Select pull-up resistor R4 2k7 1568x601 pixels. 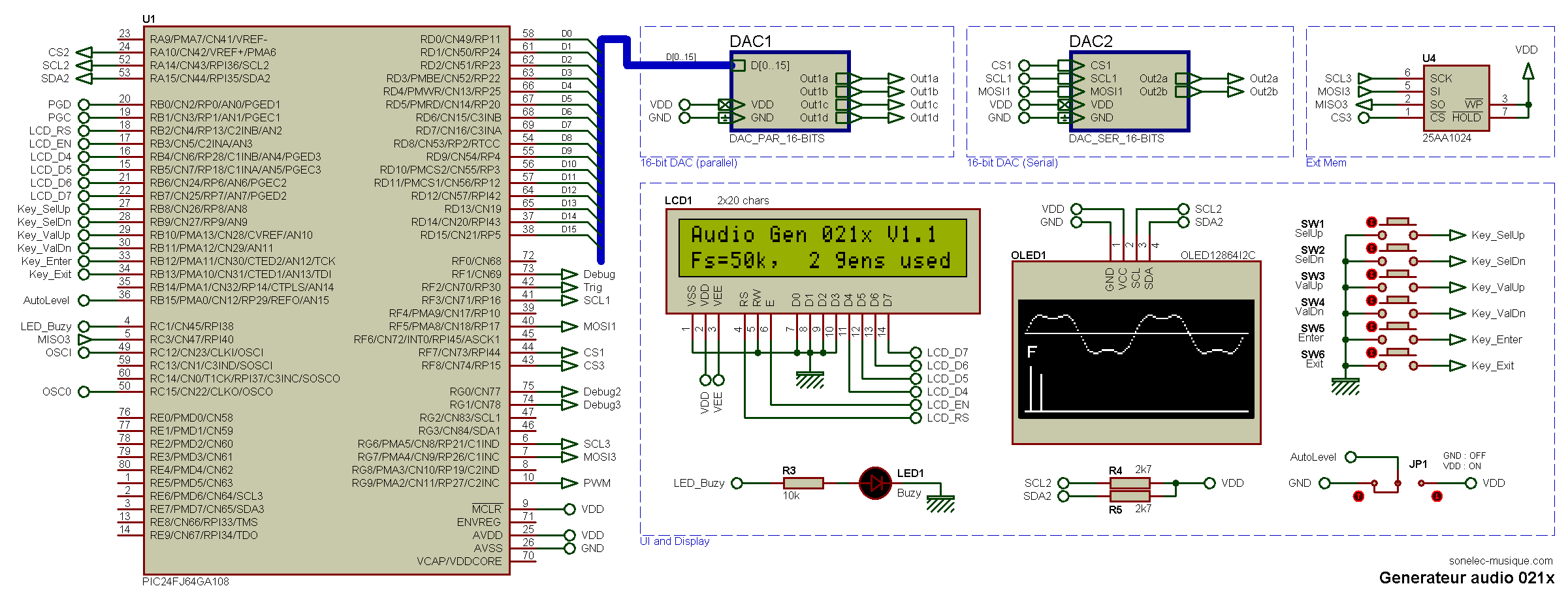pyautogui.click(x=1130, y=483)
